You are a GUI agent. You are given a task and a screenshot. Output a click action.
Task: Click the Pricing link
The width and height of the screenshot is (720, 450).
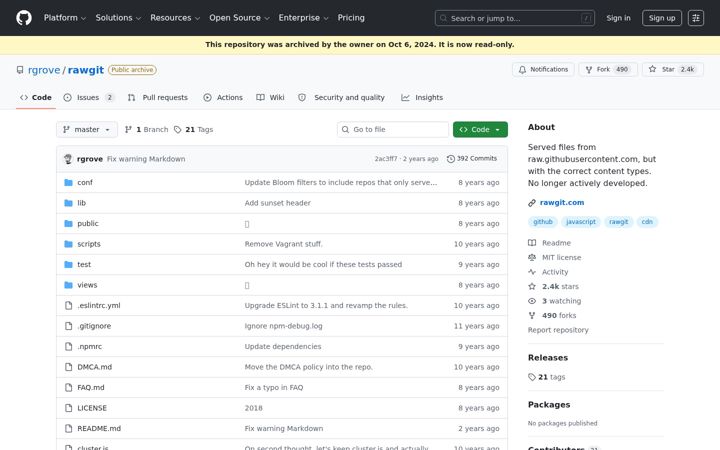351,18
